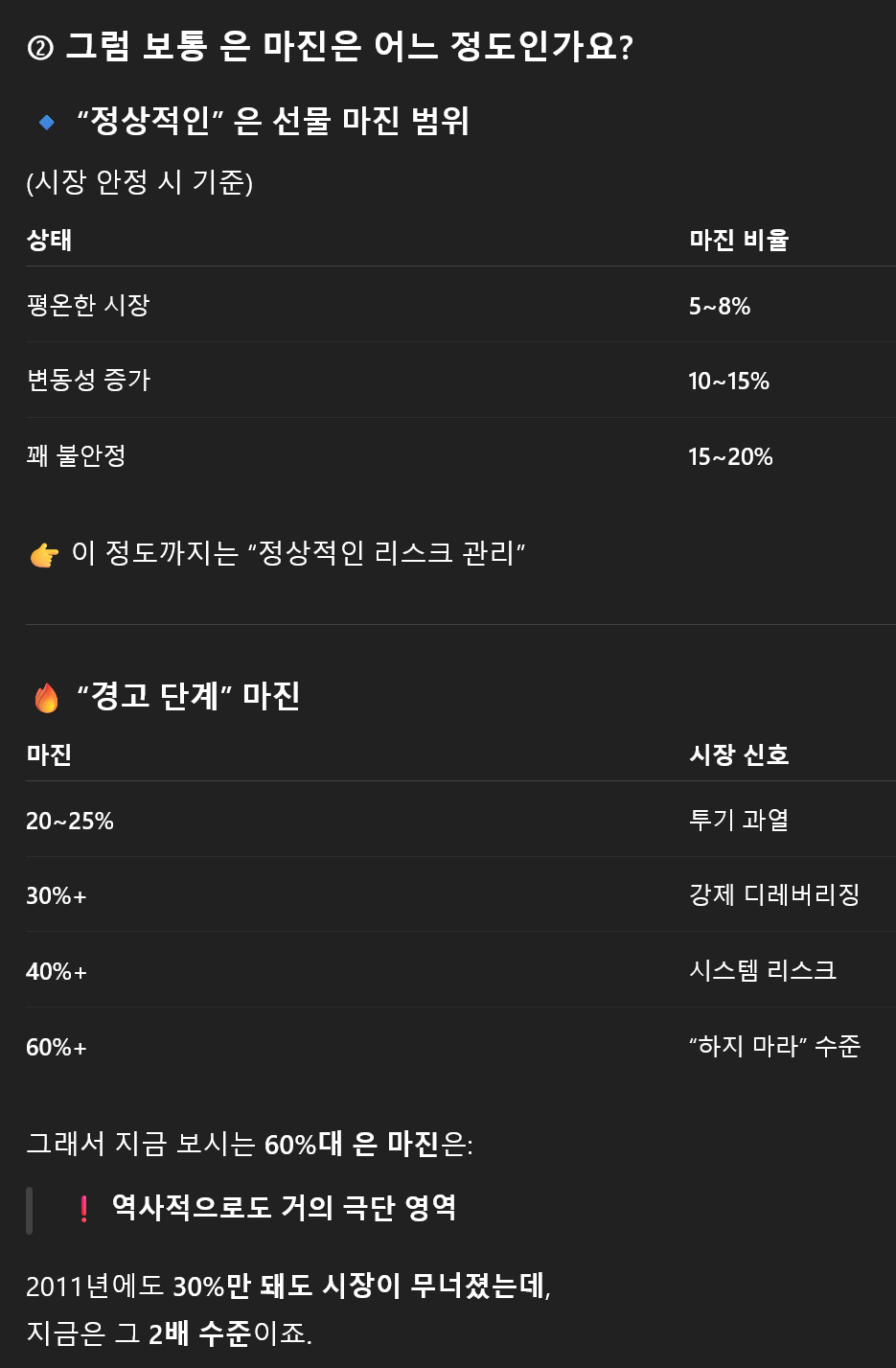The height and width of the screenshot is (1368, 896).
Task: Select the 마진 비율 column header
Action: pyautogui.click(x=739, y=240)
